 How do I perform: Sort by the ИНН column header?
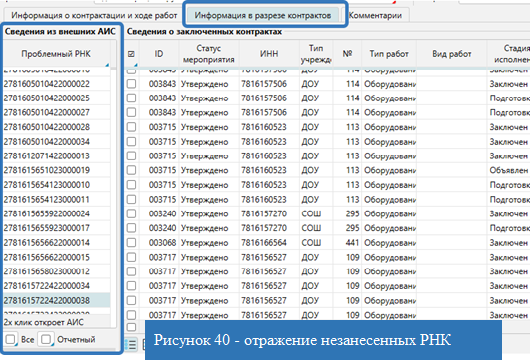269,54
